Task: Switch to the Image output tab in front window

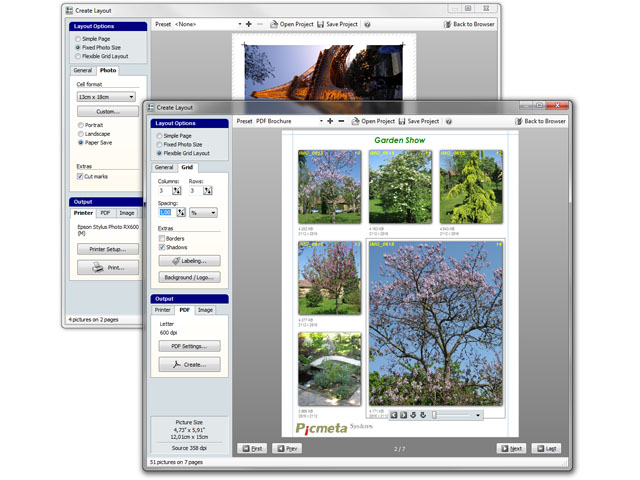Action: pos(205,310)
